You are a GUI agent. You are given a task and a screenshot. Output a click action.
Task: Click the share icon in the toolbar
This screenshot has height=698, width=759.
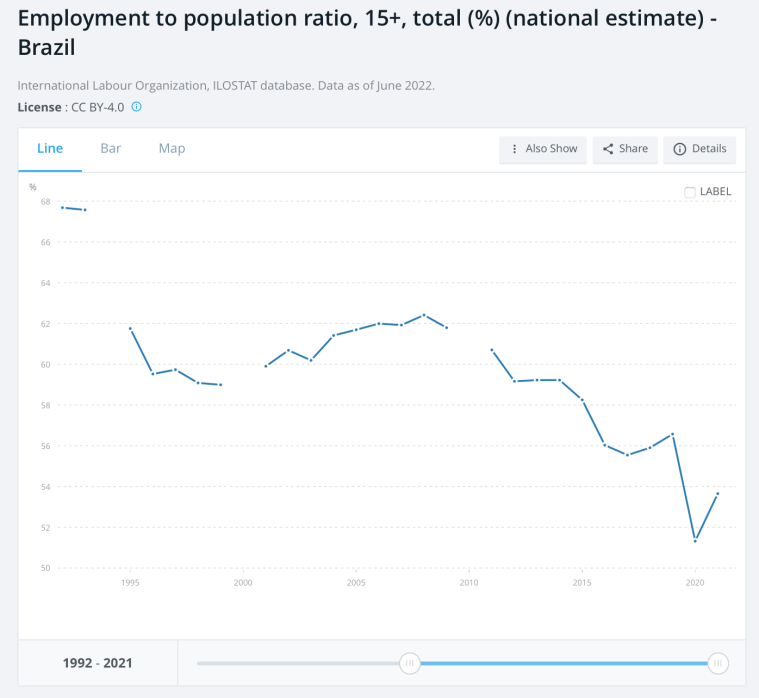tap(607, 149)
